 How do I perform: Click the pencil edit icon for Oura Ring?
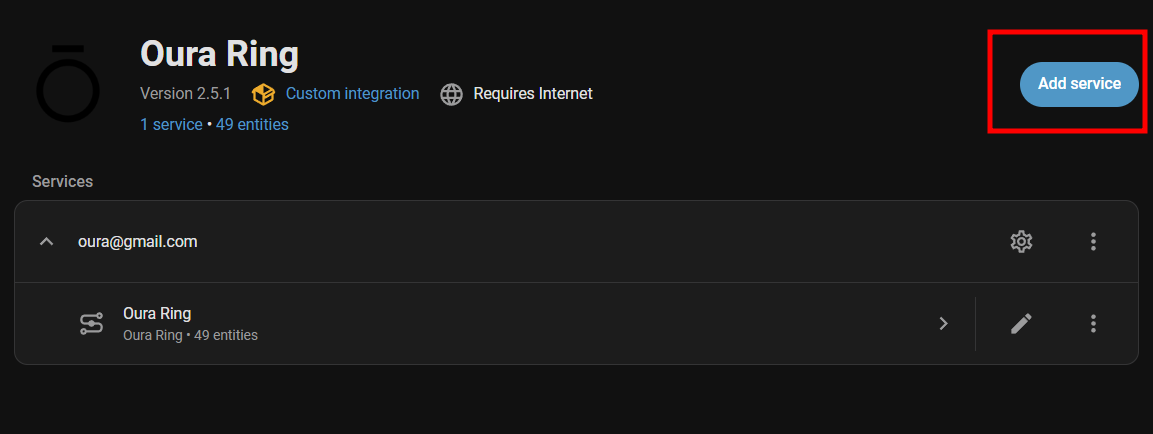1021,323
